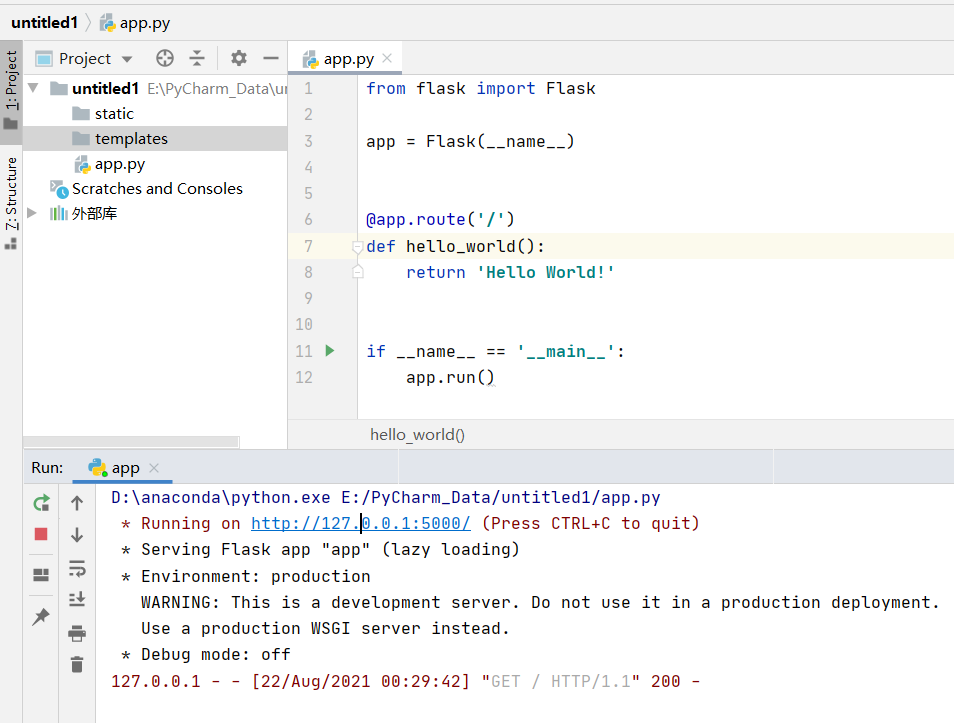
Task: Toggle soft-wrap in the console
Action: coord(76,568)
